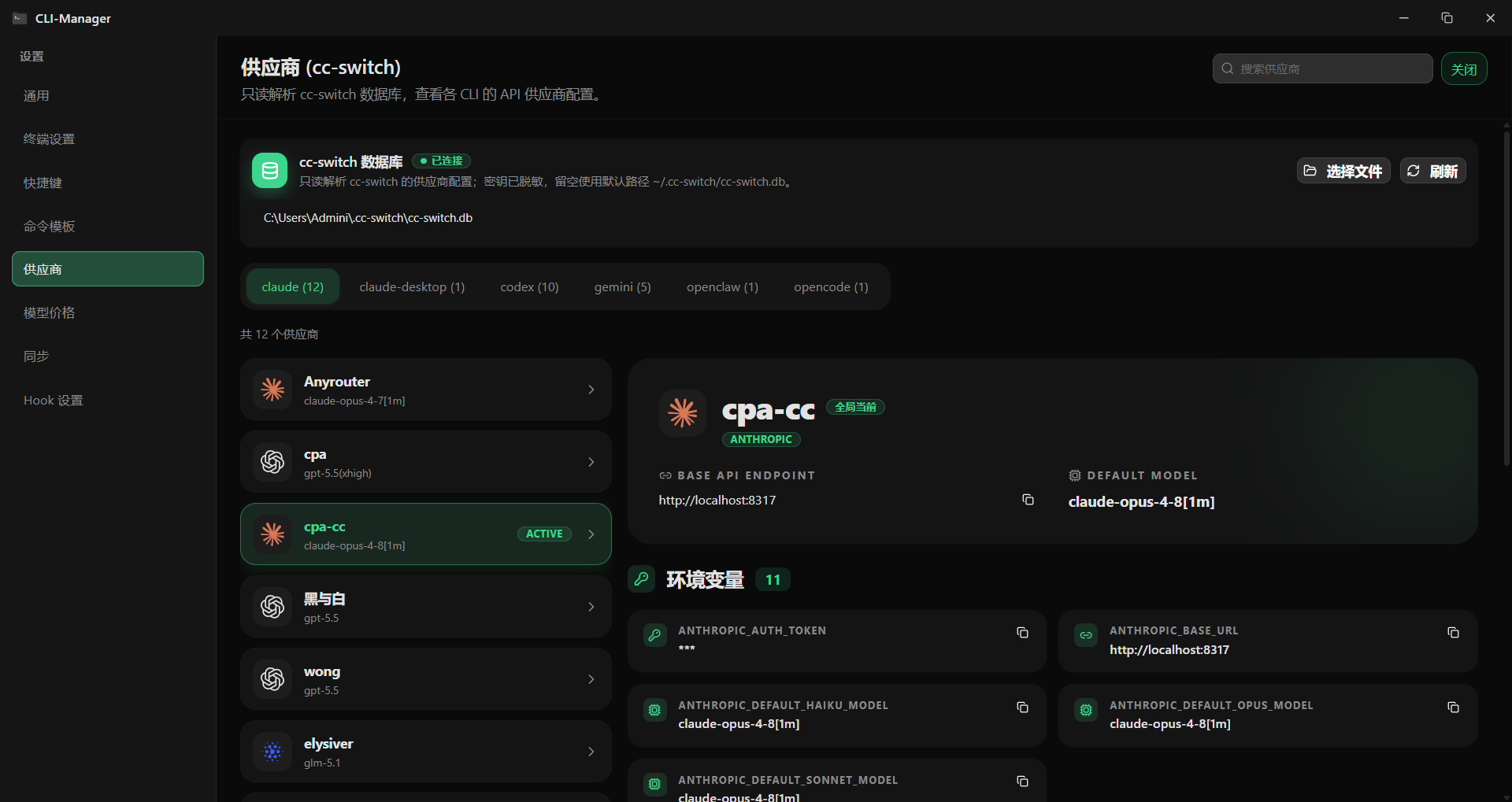Copy the ANTHROPIC_BASE_URL value

(x=1453, y=633)
